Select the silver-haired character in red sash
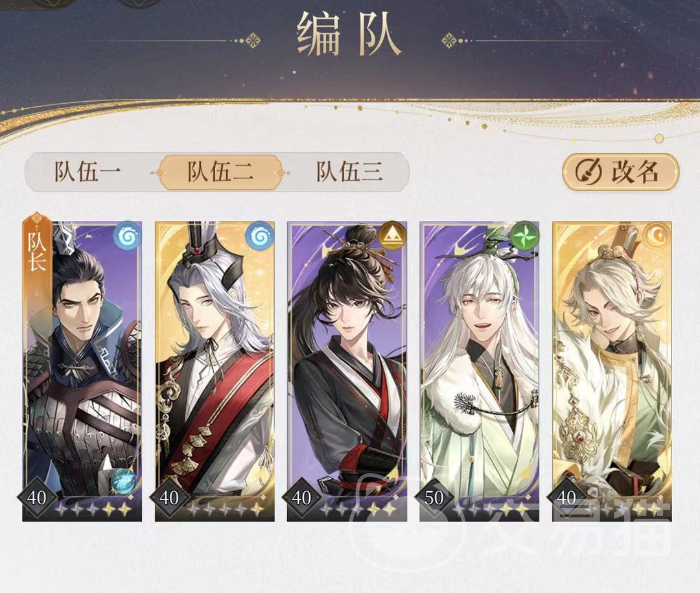Screen dimensions: 700x593 (x=215, y=371)
